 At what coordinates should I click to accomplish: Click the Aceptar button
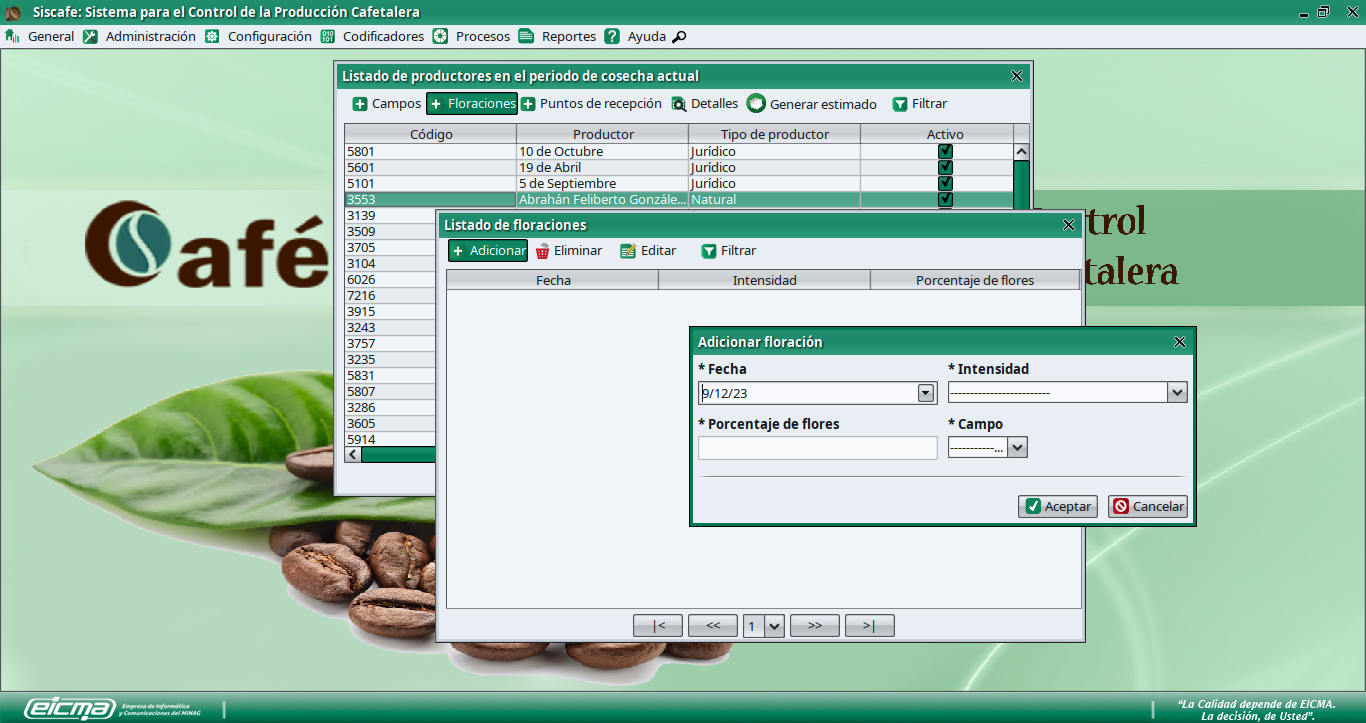pyautogui.click(x=1057, y=506)
